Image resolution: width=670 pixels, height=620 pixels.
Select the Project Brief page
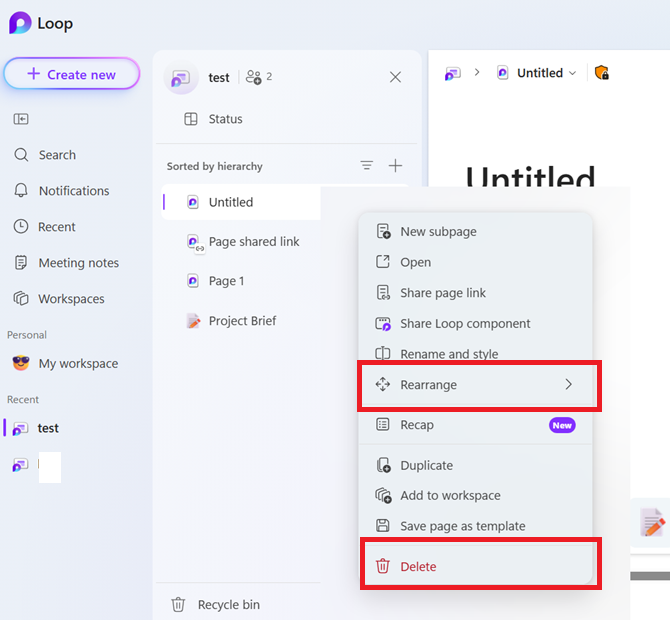[x=231, y=320]
